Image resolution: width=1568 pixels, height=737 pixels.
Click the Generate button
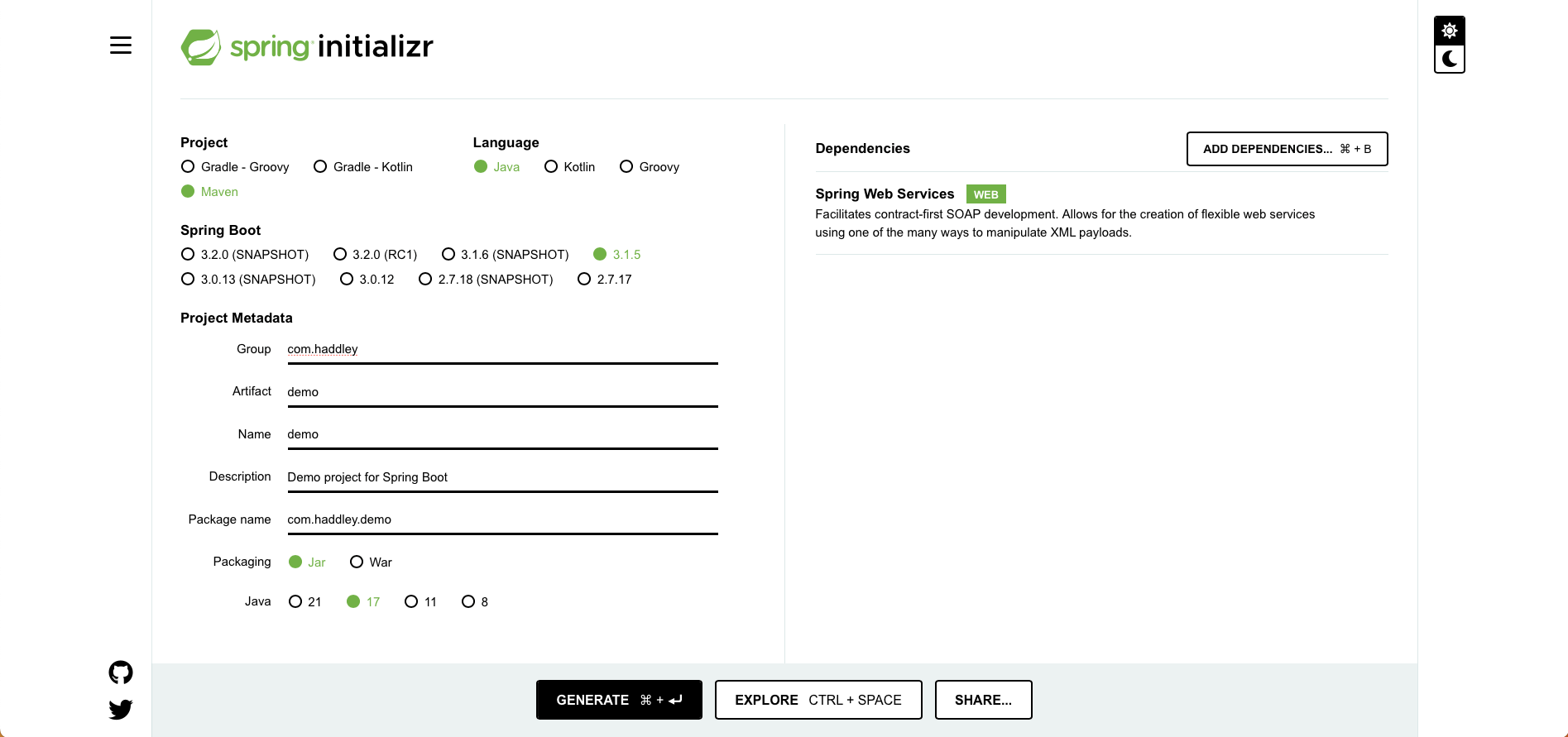click(619, 700)
